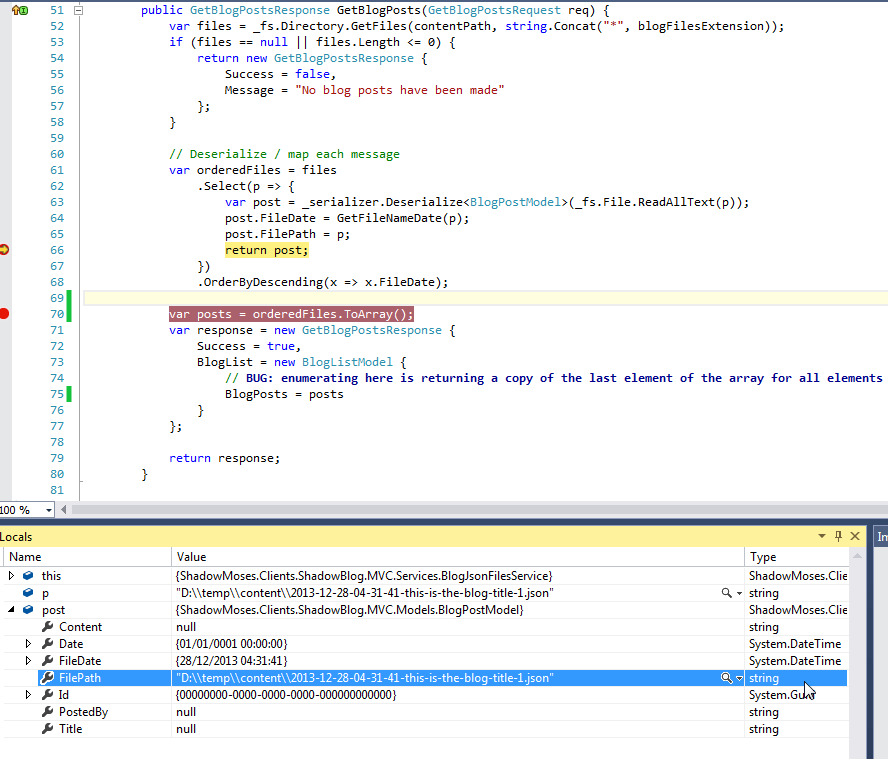The width and height of the screenshot is (888, 759).
Task: Click the '// Deserialize / map each message' comment
Action: coord(284,154)
